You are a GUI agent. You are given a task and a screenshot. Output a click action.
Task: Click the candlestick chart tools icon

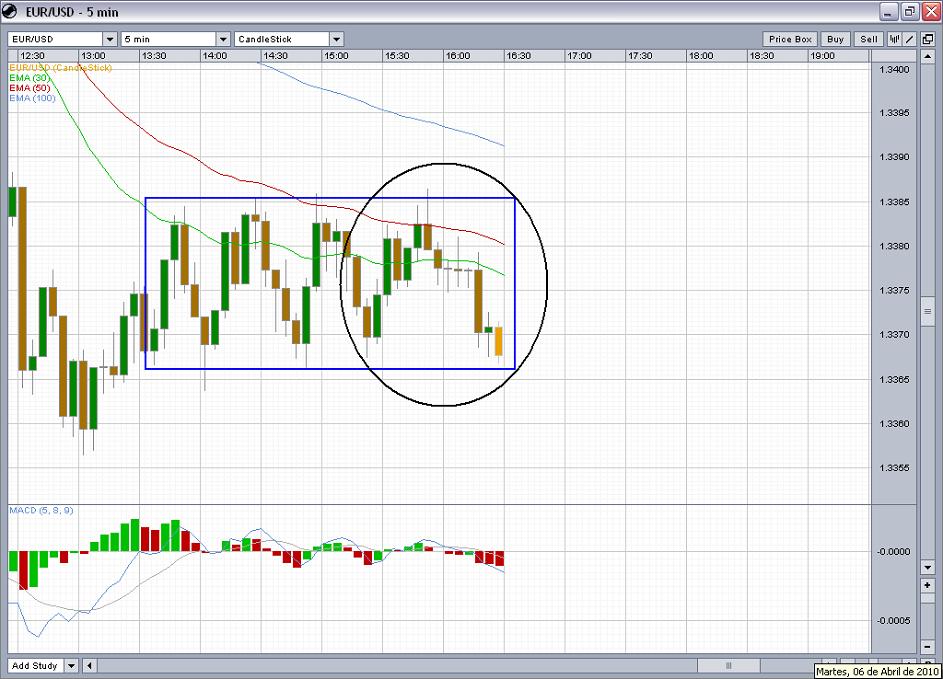pos(894,39)
